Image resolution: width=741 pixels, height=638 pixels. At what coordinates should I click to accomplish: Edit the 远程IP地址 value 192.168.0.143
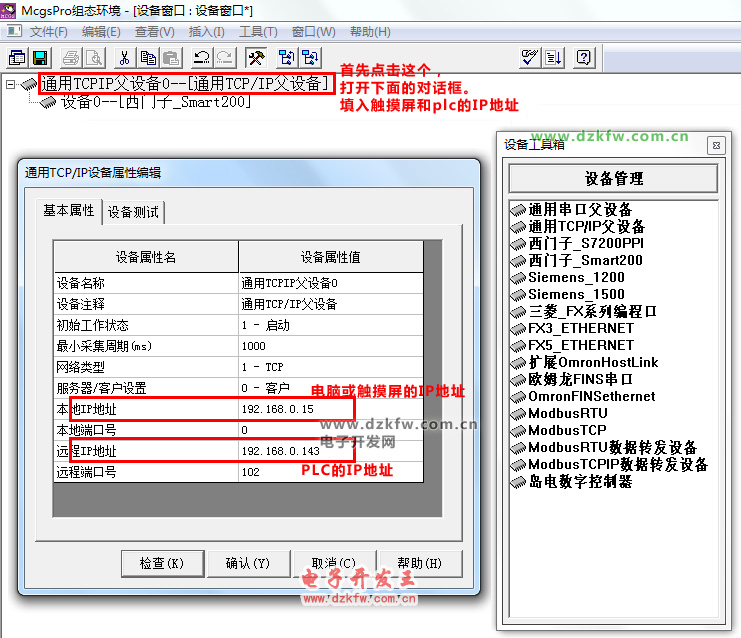pyautogui.click(x=330, y=451)
